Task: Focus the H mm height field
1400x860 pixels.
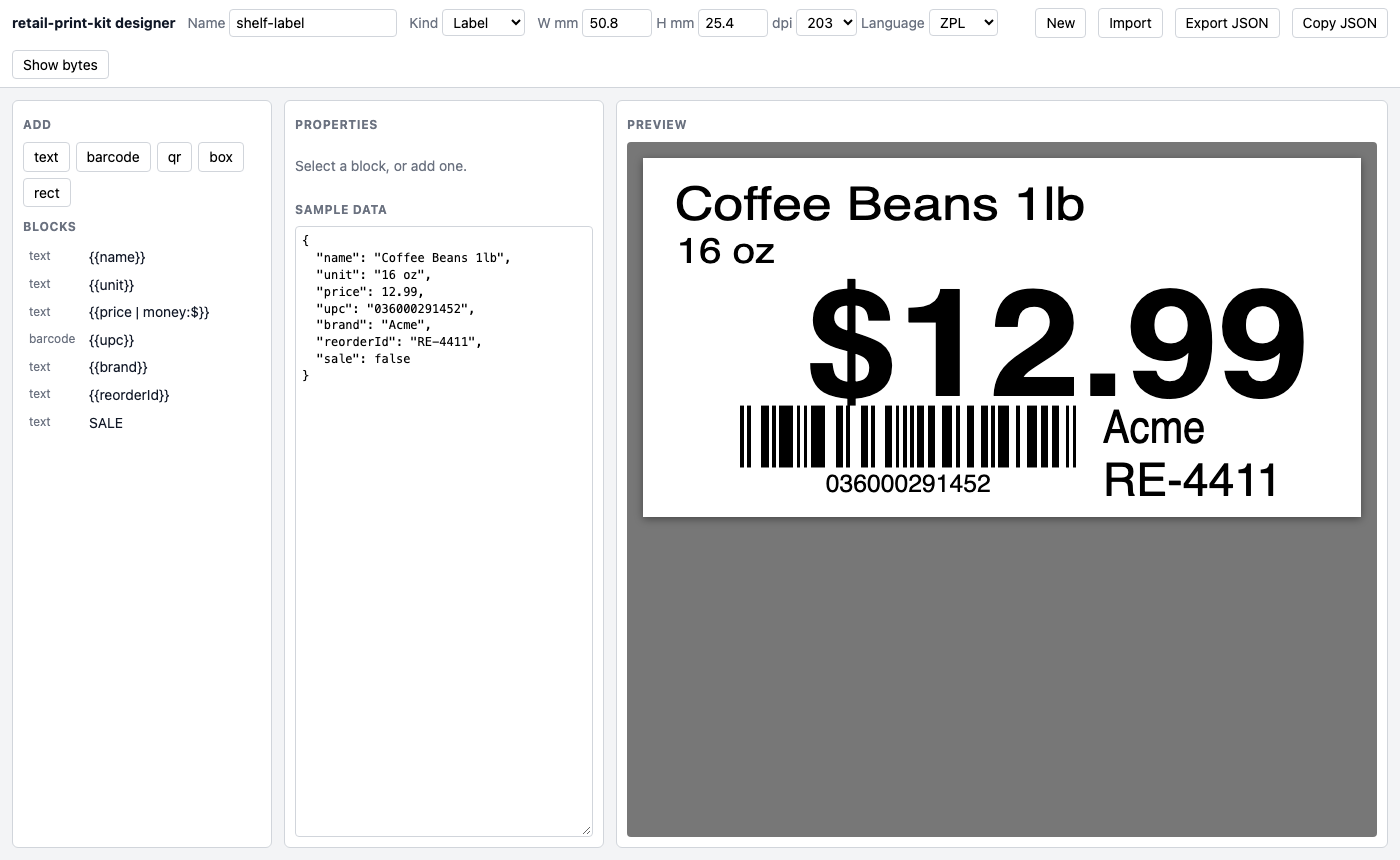Action: (x=733, y=23)
